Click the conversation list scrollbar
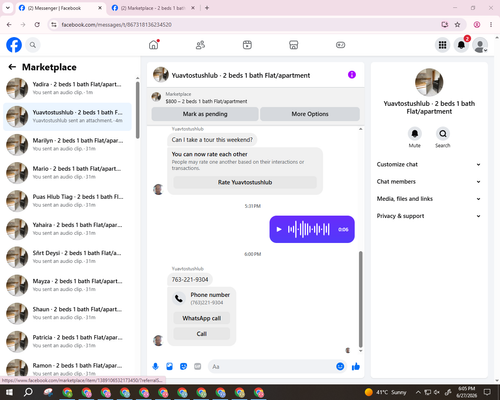The width and height of the screenshot is (500, 400). coord(138,110)
